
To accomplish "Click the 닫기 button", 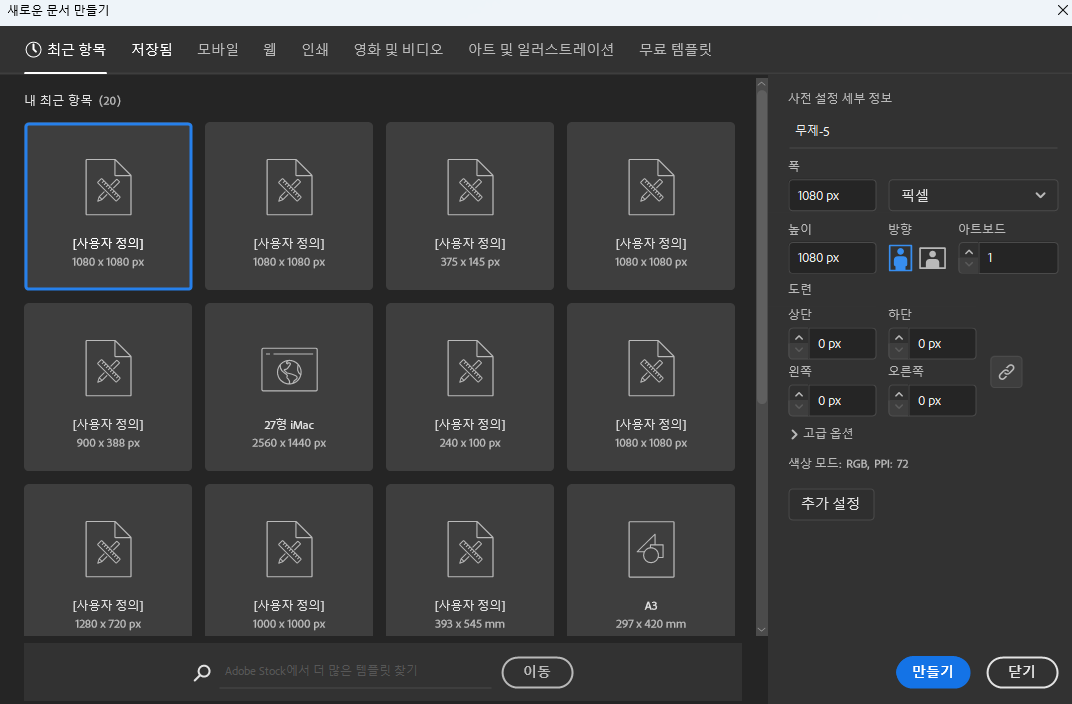I will pos(1022,672).
